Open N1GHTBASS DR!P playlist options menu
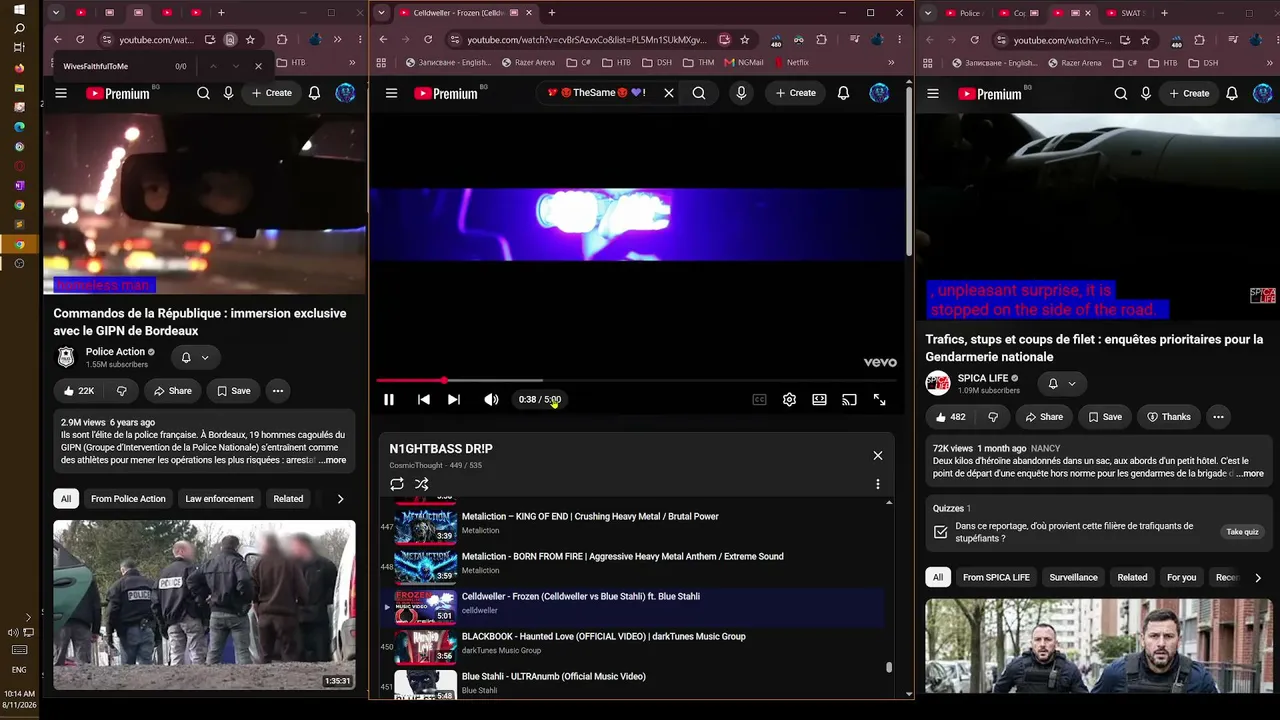1280x720 pixels. point(878,484)
